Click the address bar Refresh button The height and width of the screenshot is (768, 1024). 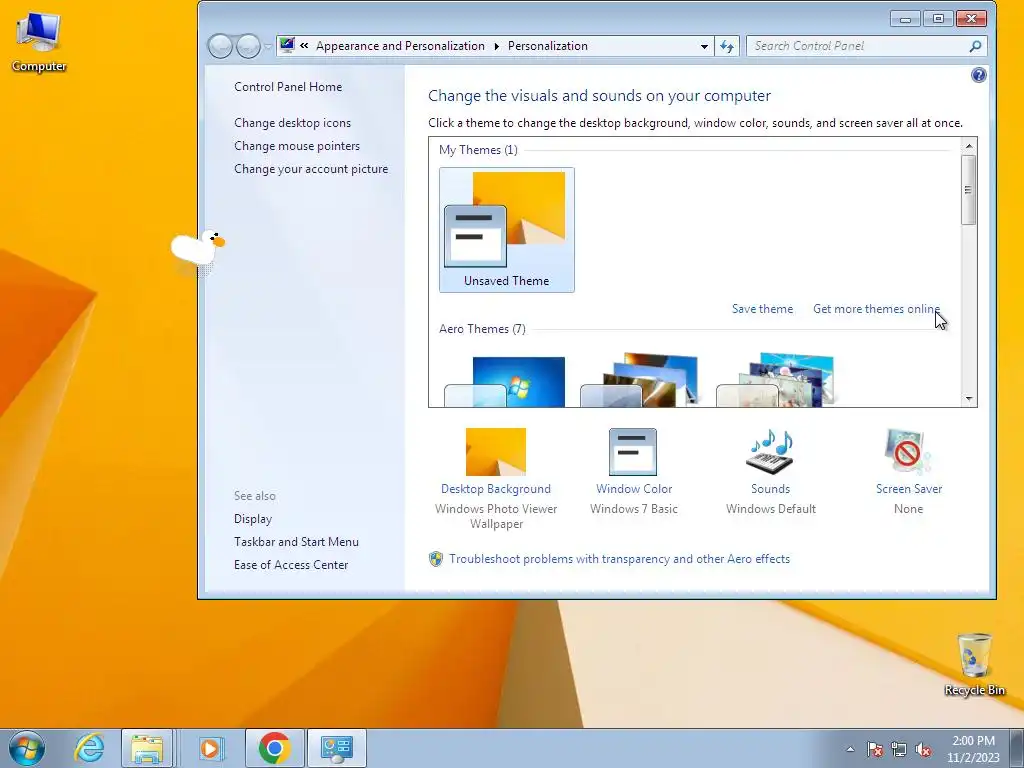[727, 46]
